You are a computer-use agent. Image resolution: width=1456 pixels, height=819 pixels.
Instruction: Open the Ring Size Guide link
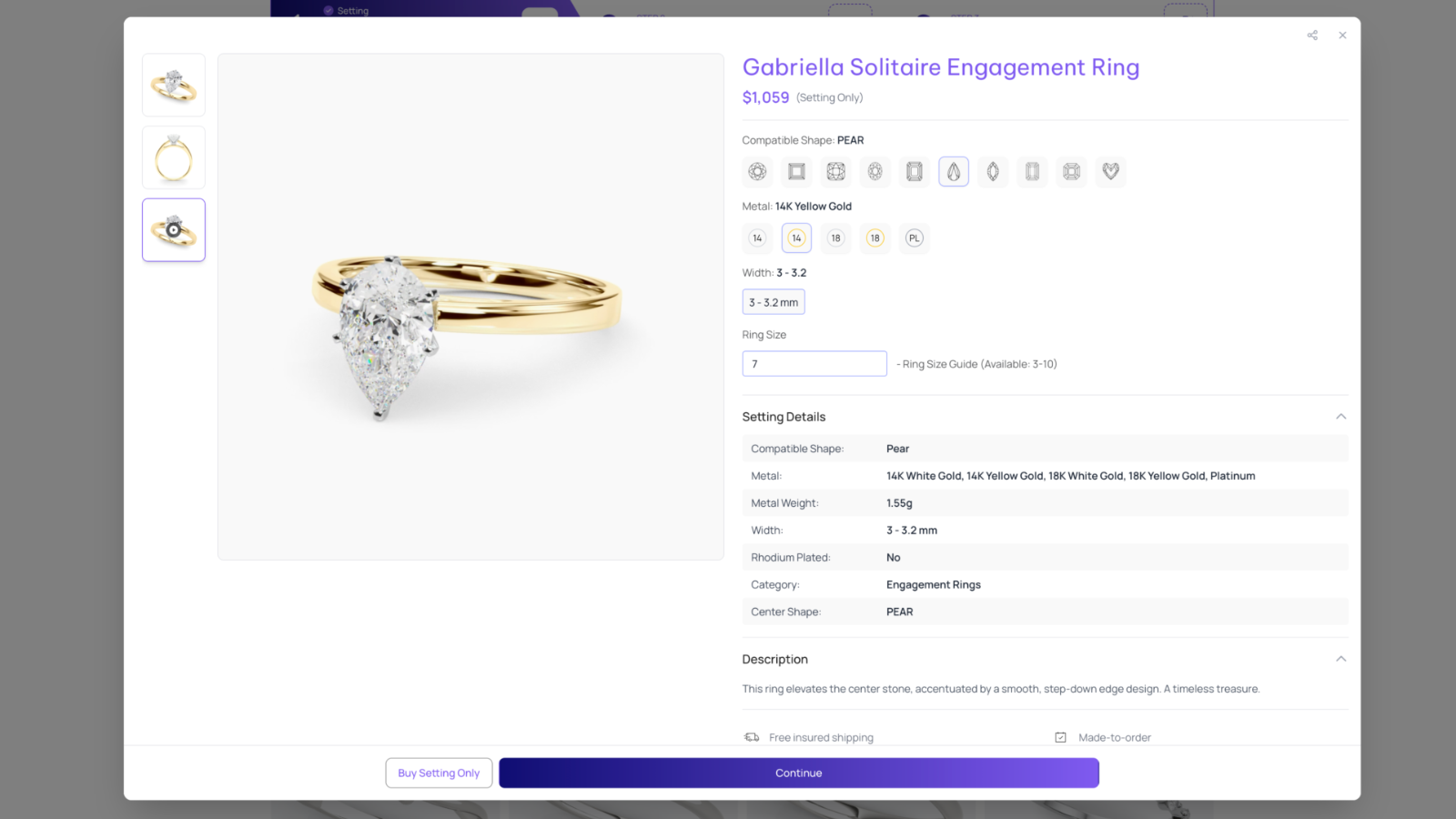coord(940,364)
